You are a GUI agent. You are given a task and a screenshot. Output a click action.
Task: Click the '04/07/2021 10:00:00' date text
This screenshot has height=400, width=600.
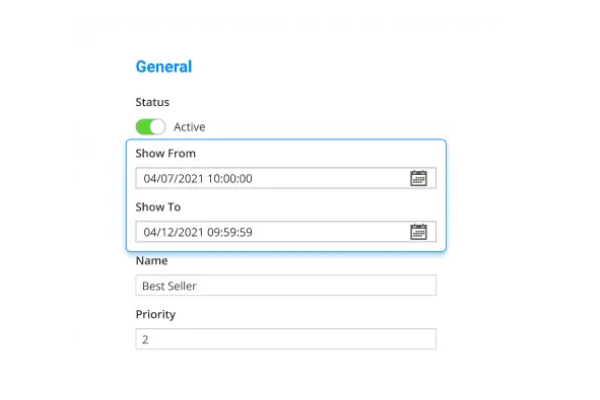coord(198,179)
